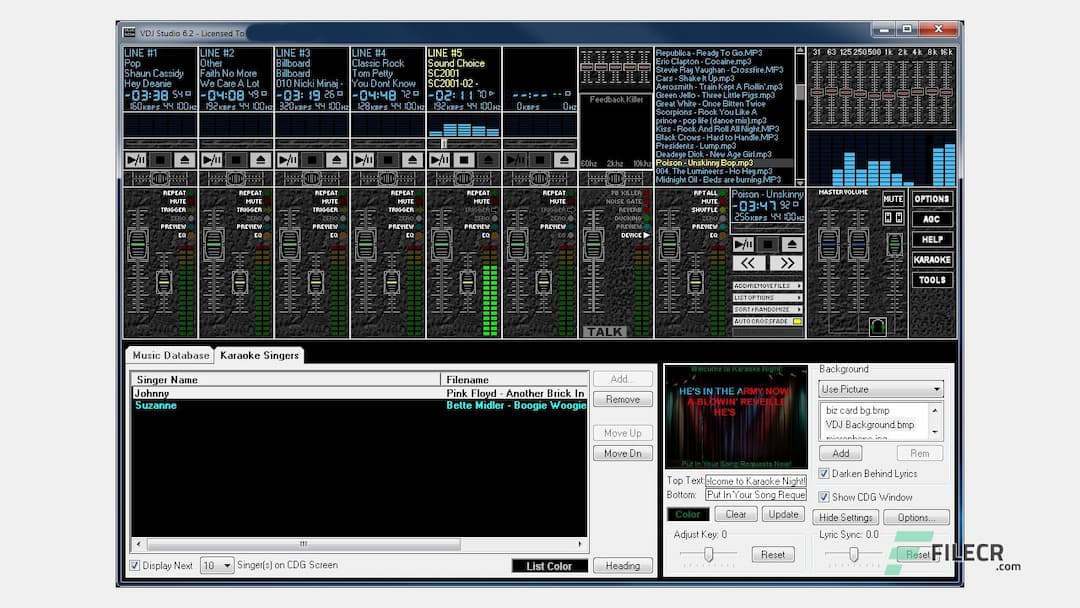The width and height of the screenshot is (1080, 608).
Task: Enable PREVIEW on the LINE #3 channel
Action: [343, 226]
